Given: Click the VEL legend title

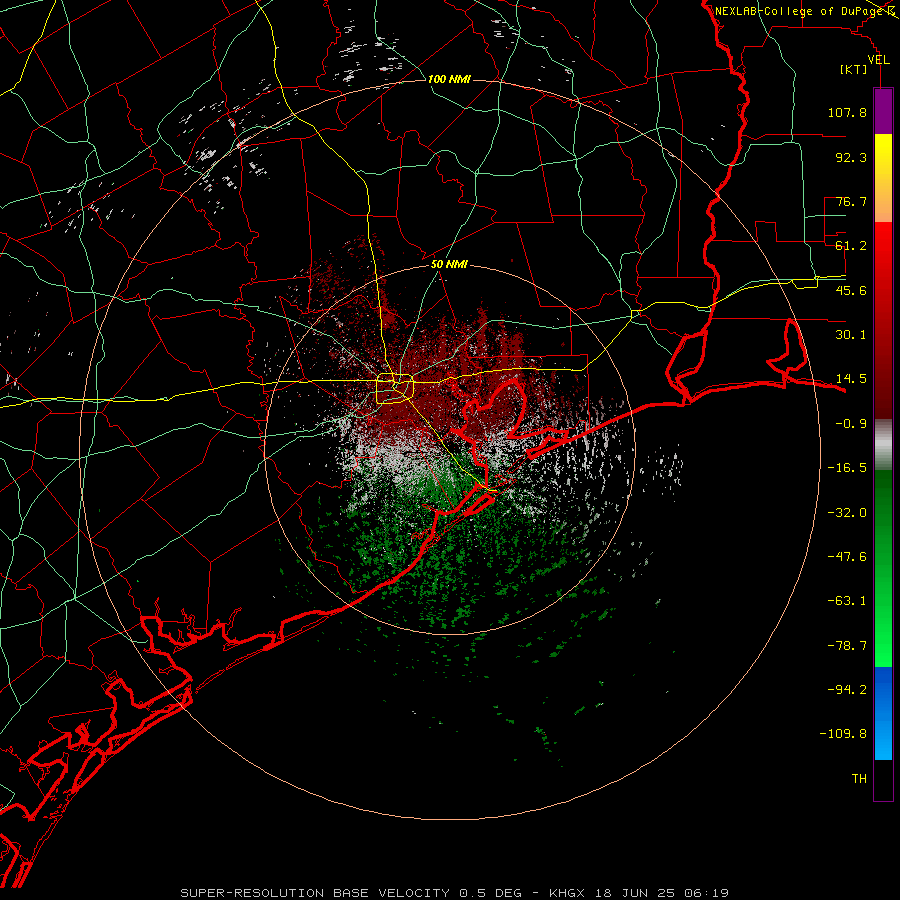Looking at the screenshot, I should tap(878, 60).
